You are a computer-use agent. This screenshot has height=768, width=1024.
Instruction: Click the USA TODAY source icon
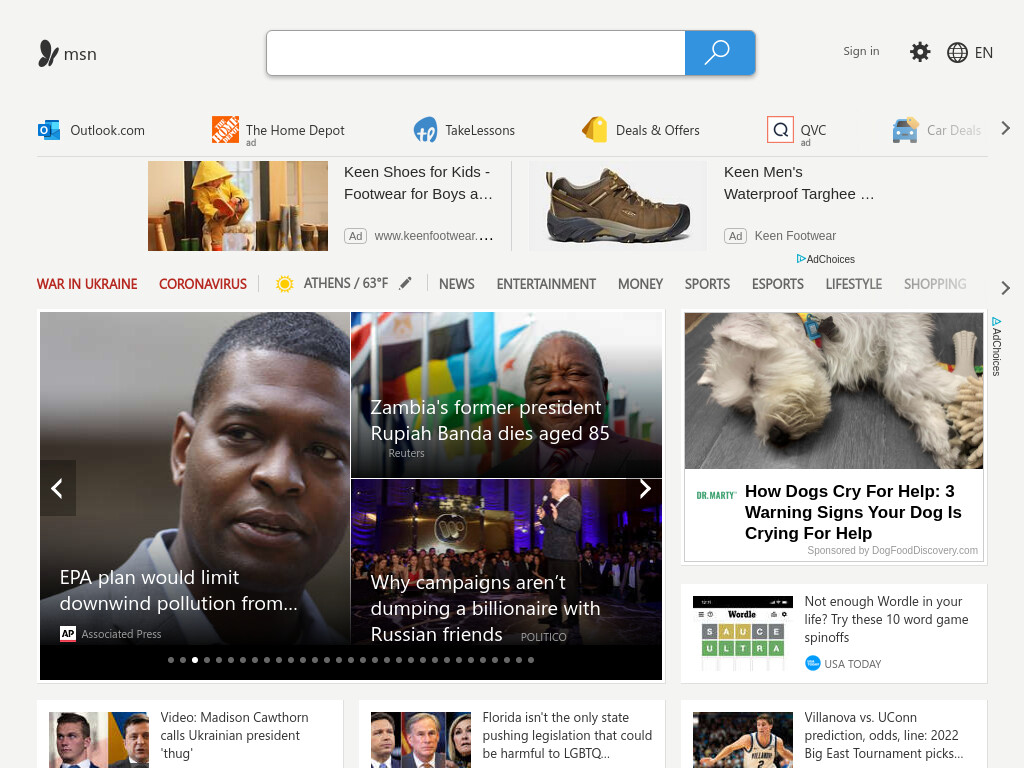point(812,664)
